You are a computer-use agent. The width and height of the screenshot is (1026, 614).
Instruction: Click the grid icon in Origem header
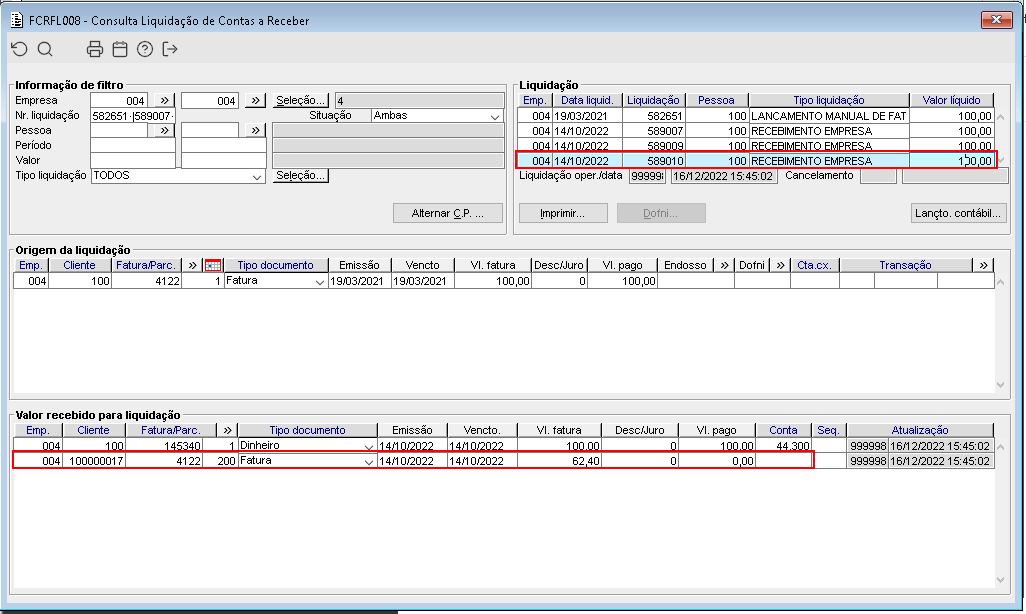(213, 265)
